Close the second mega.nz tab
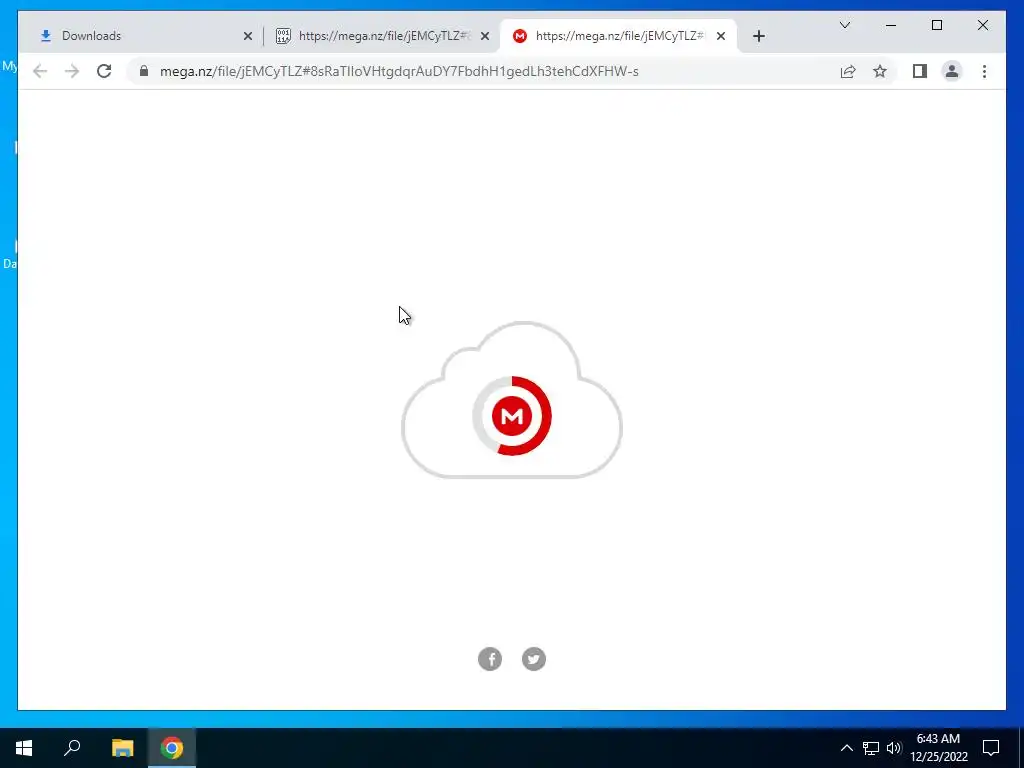The width and height of the screenshot is (1024, 768). click(x=485, y=37)
